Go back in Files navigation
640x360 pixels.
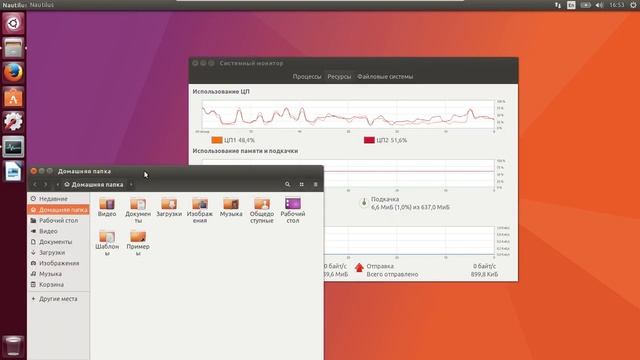coord(35,184)
